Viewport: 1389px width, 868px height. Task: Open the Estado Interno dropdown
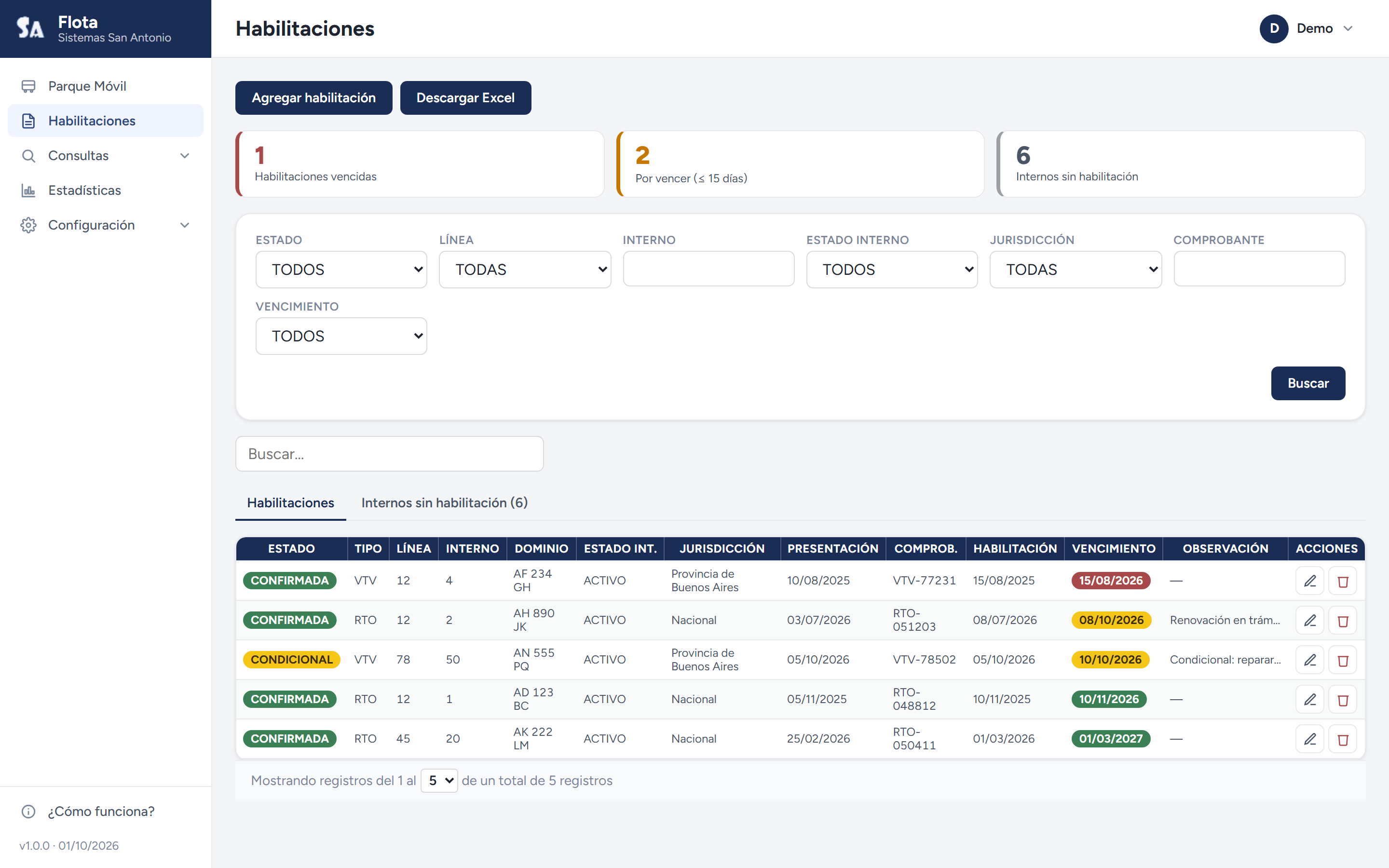click(892, 269)
